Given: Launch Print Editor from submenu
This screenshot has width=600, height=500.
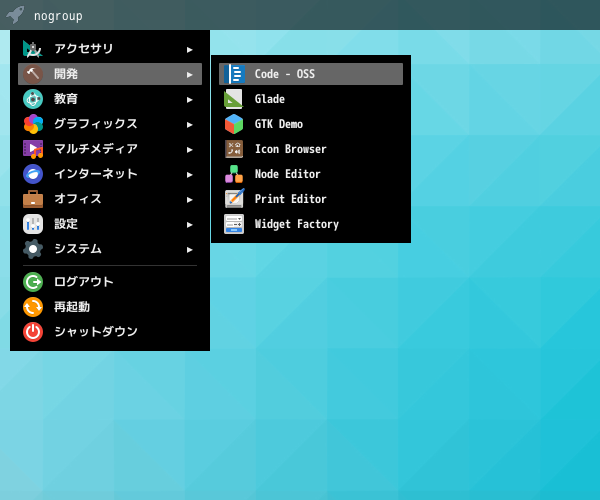Looking at the screenshot, I should click(x=311, y=199).
